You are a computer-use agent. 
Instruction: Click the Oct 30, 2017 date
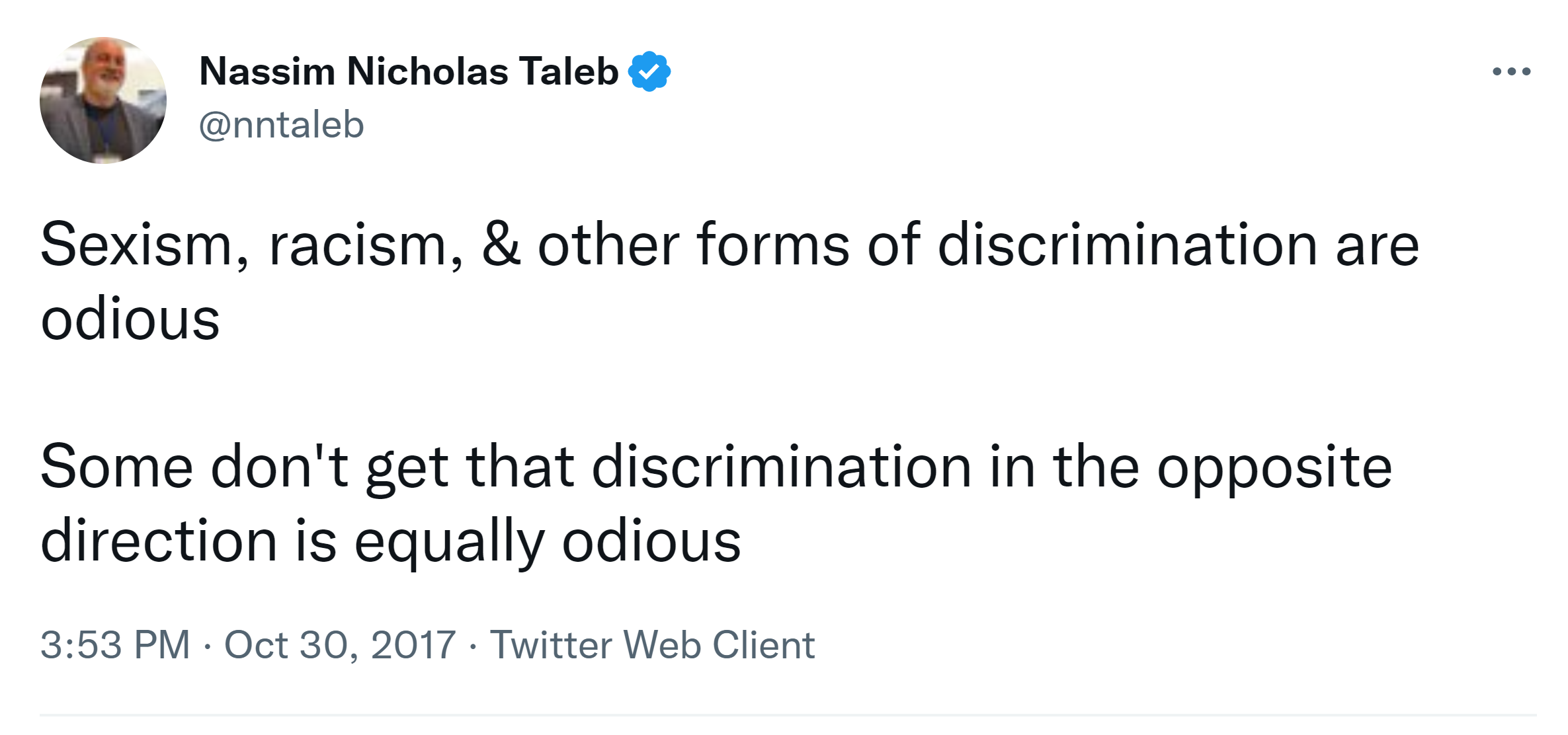[340, 644]
